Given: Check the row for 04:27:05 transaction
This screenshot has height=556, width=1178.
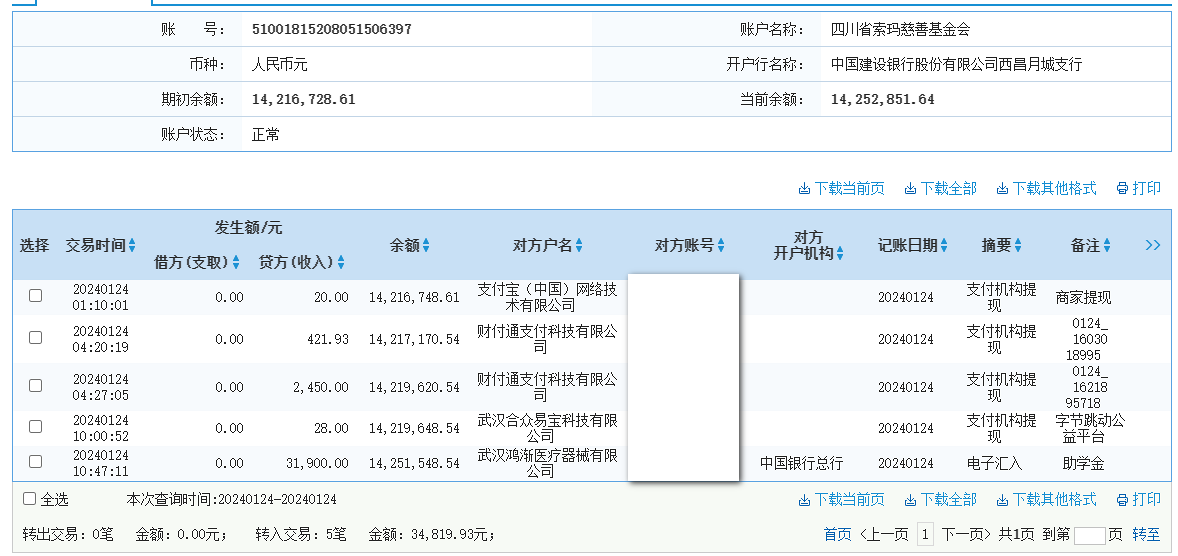Looking at the screenshot, I should click(35, 385).
